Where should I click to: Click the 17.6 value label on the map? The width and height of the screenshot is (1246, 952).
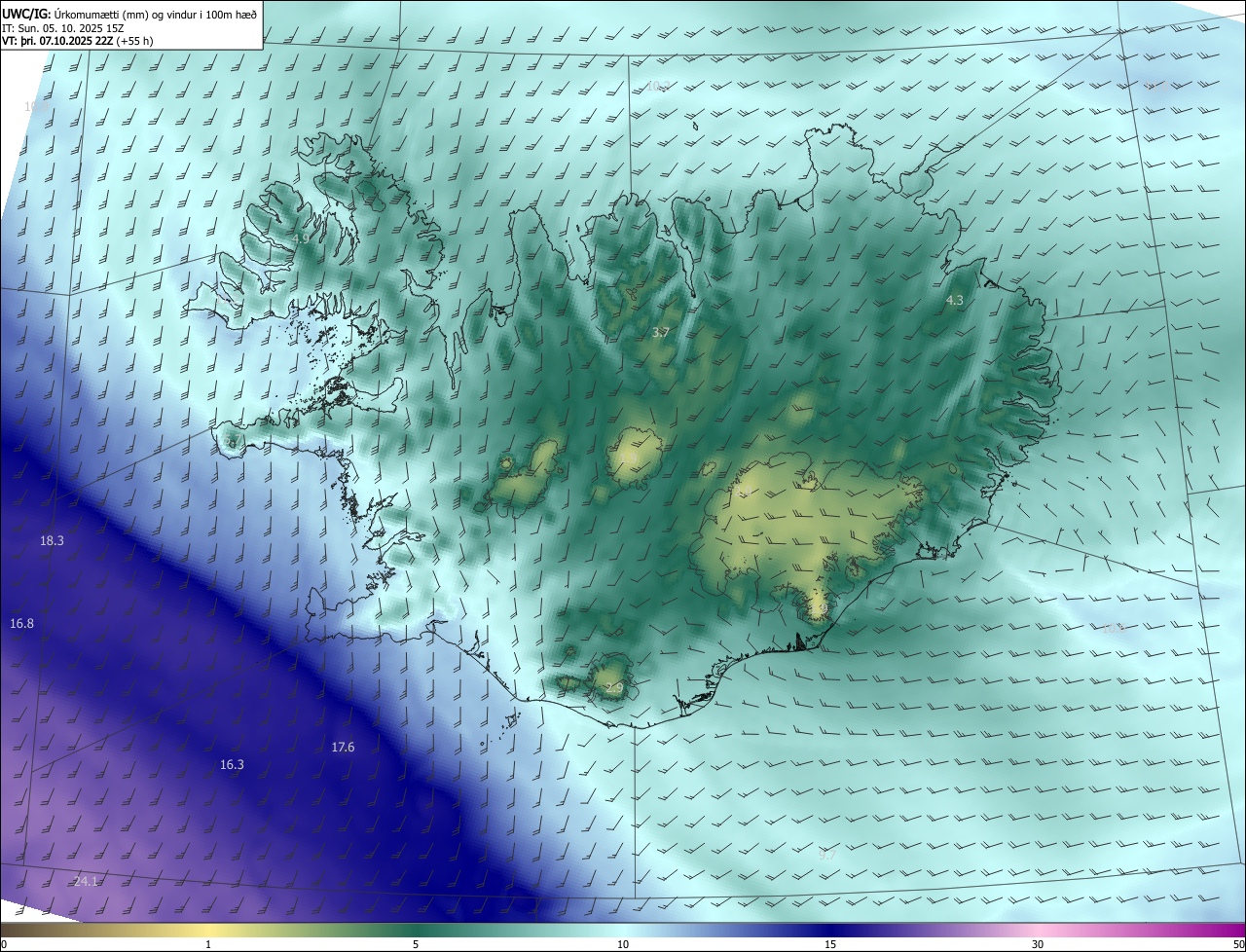[343, 748]
